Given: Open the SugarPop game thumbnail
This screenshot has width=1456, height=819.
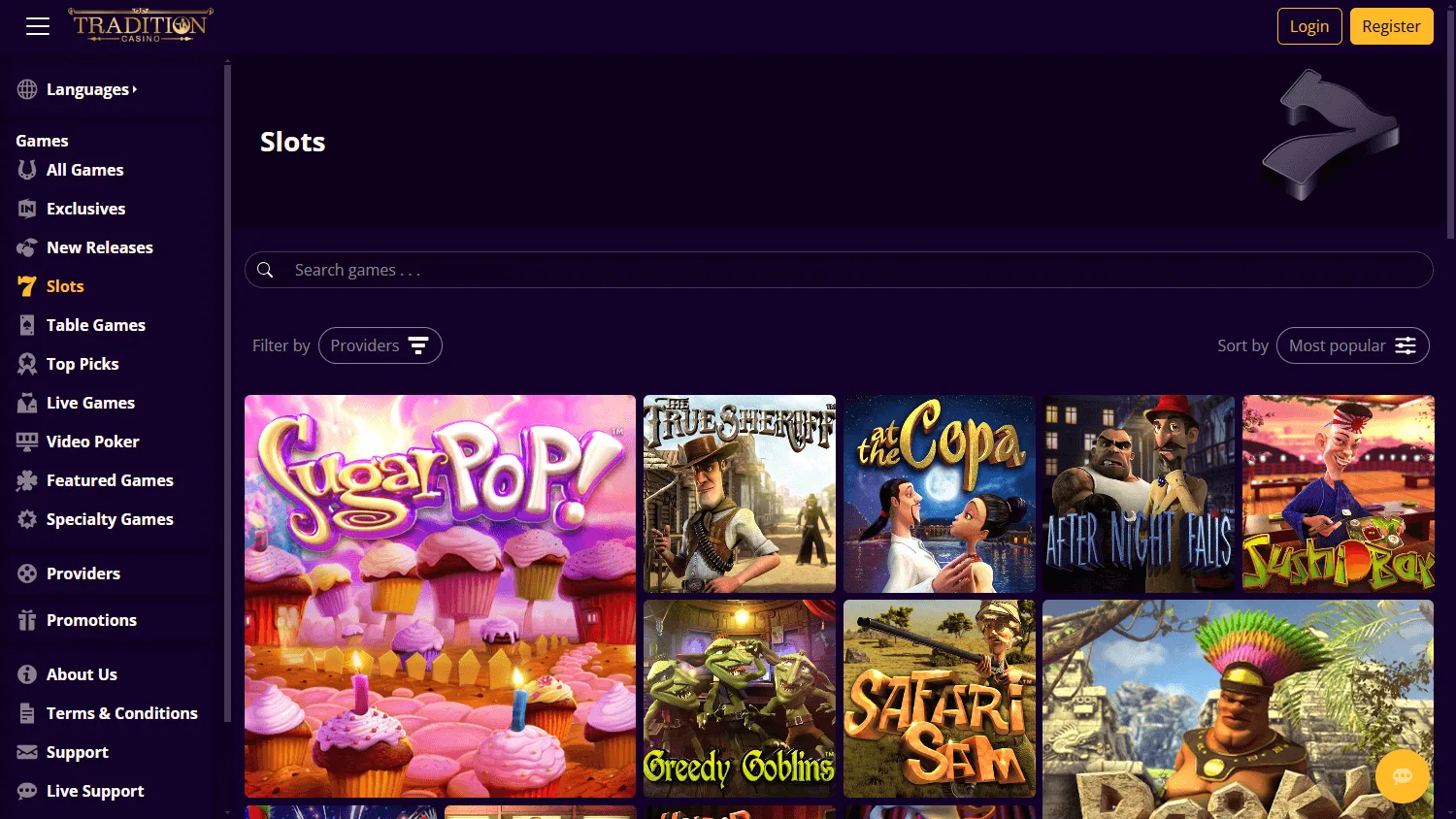Looking at the screenshot, I should point(440,596).
